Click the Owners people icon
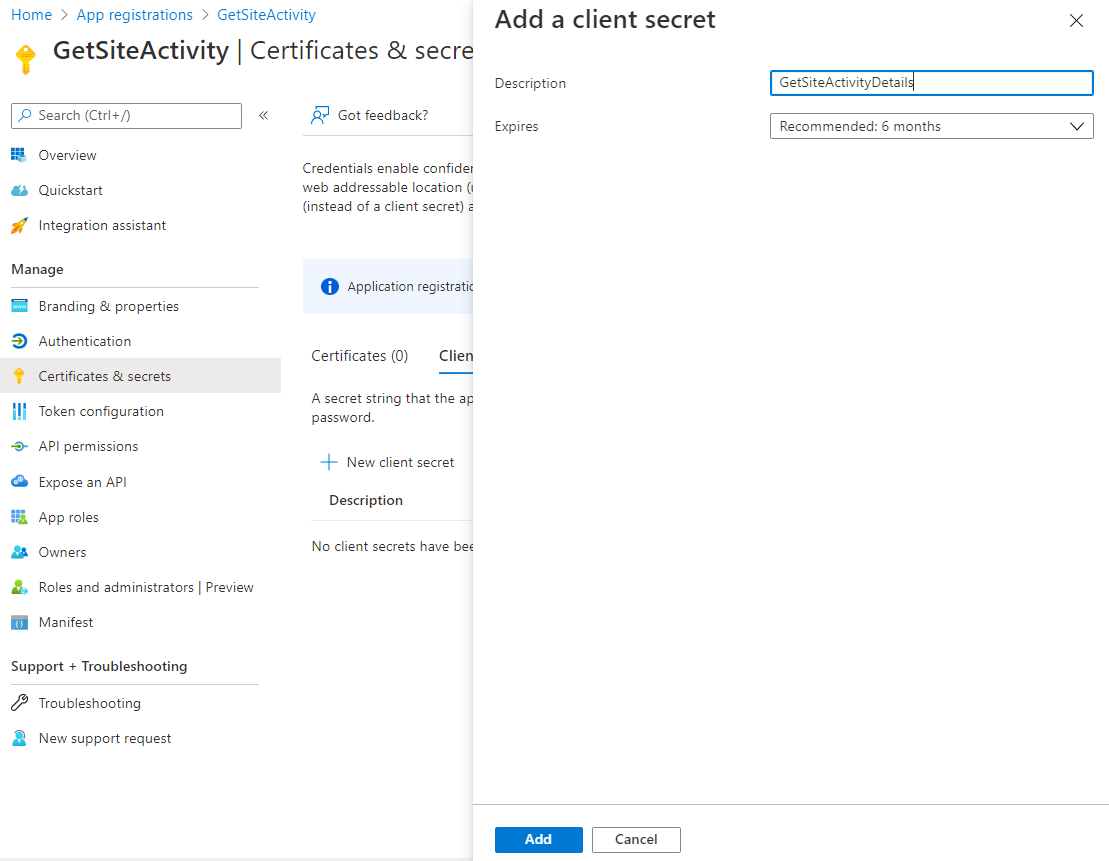 click(19, 553)
